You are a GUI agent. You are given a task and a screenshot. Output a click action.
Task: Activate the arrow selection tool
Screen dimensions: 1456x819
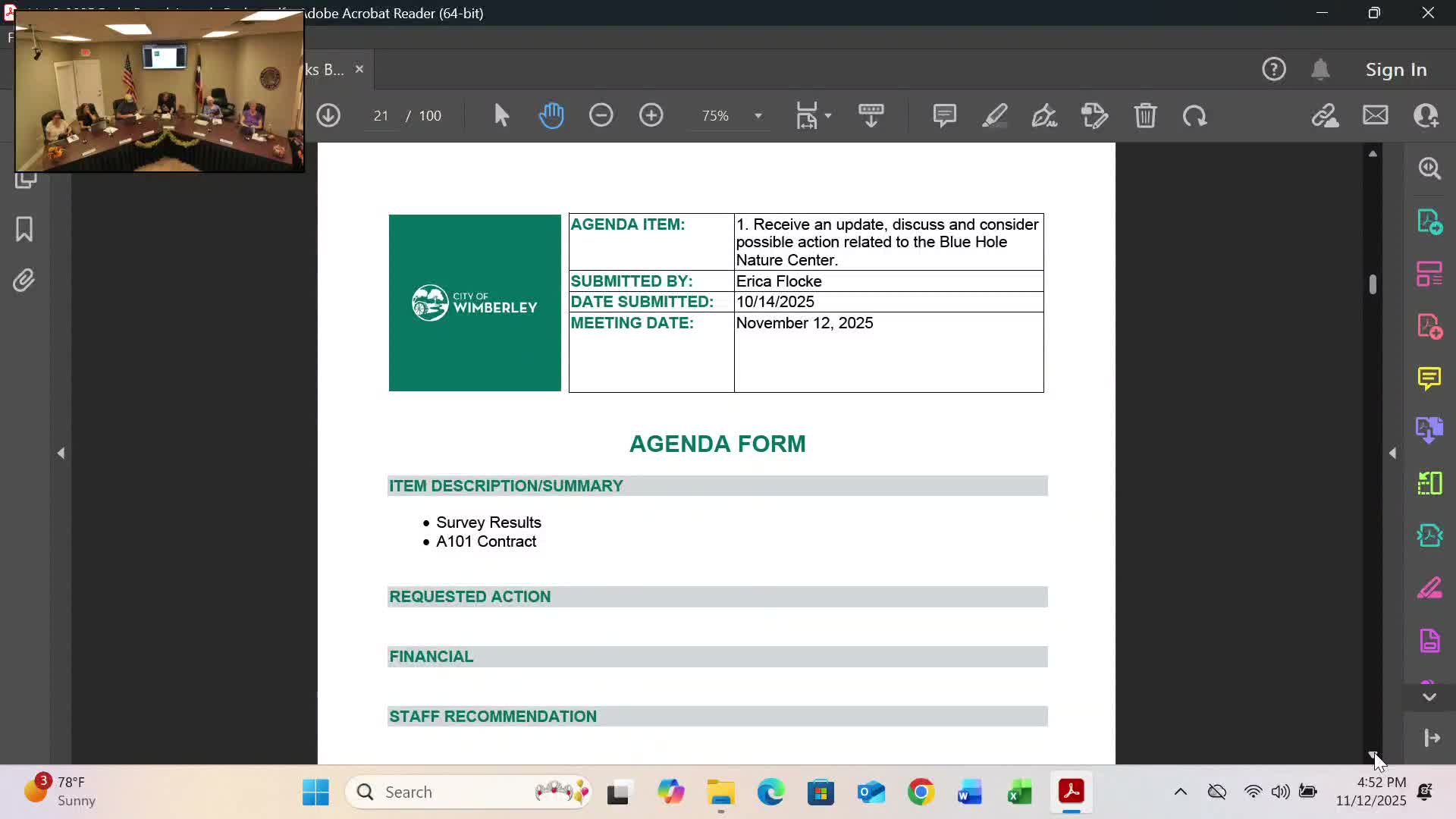coord(501,115)
